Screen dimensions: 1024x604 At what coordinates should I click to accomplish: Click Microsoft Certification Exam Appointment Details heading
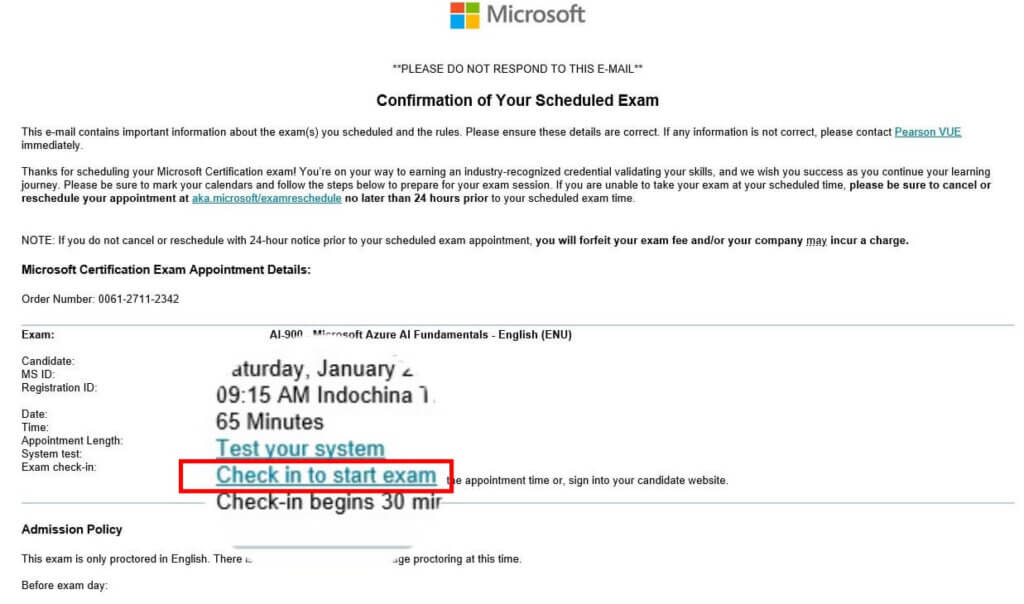pos(166,270)
